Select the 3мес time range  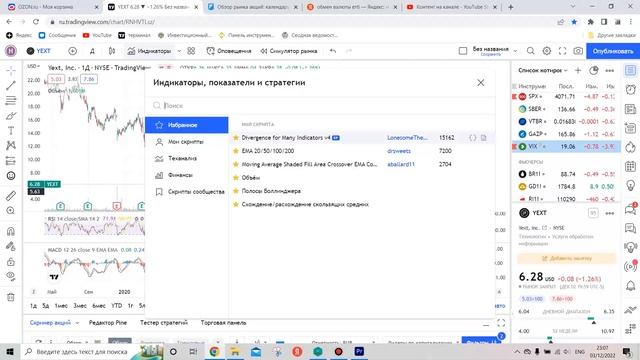(x=80, y=305)
